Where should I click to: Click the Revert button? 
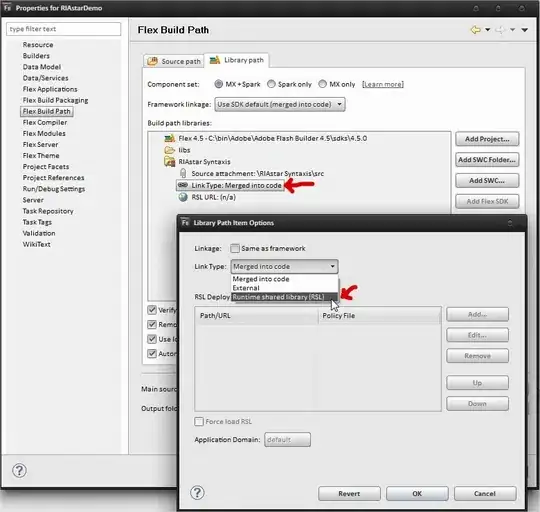pos(349,493)
